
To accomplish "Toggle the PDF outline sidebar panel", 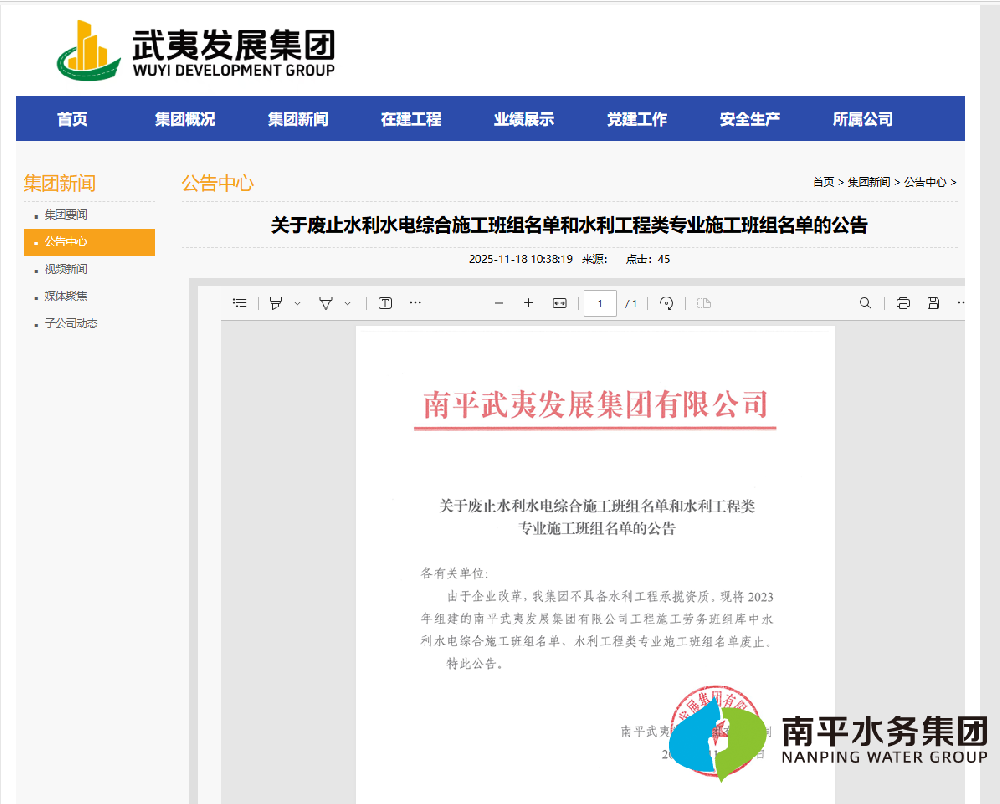I will click(239, 302).
